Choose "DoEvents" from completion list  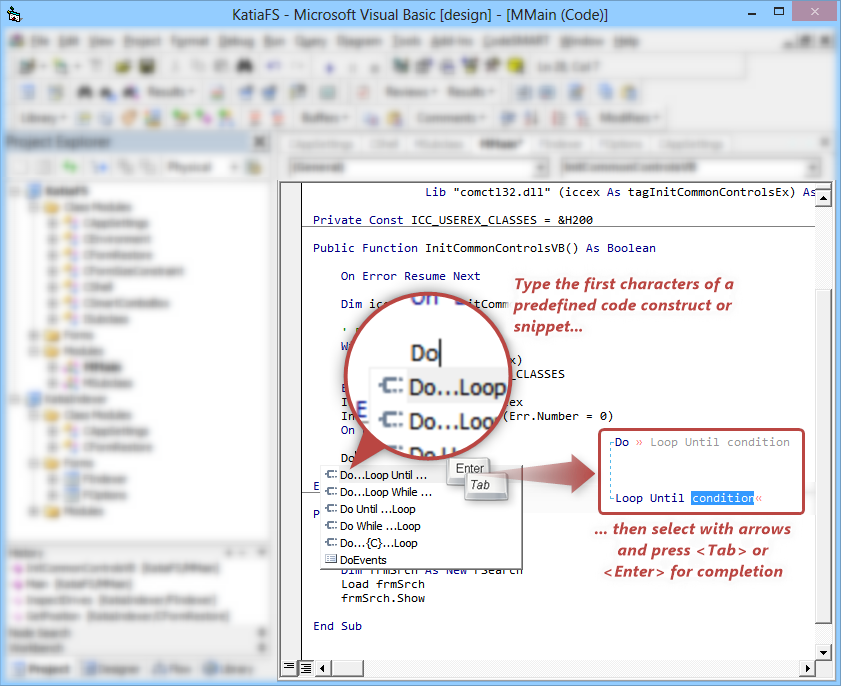click(363, 560)
